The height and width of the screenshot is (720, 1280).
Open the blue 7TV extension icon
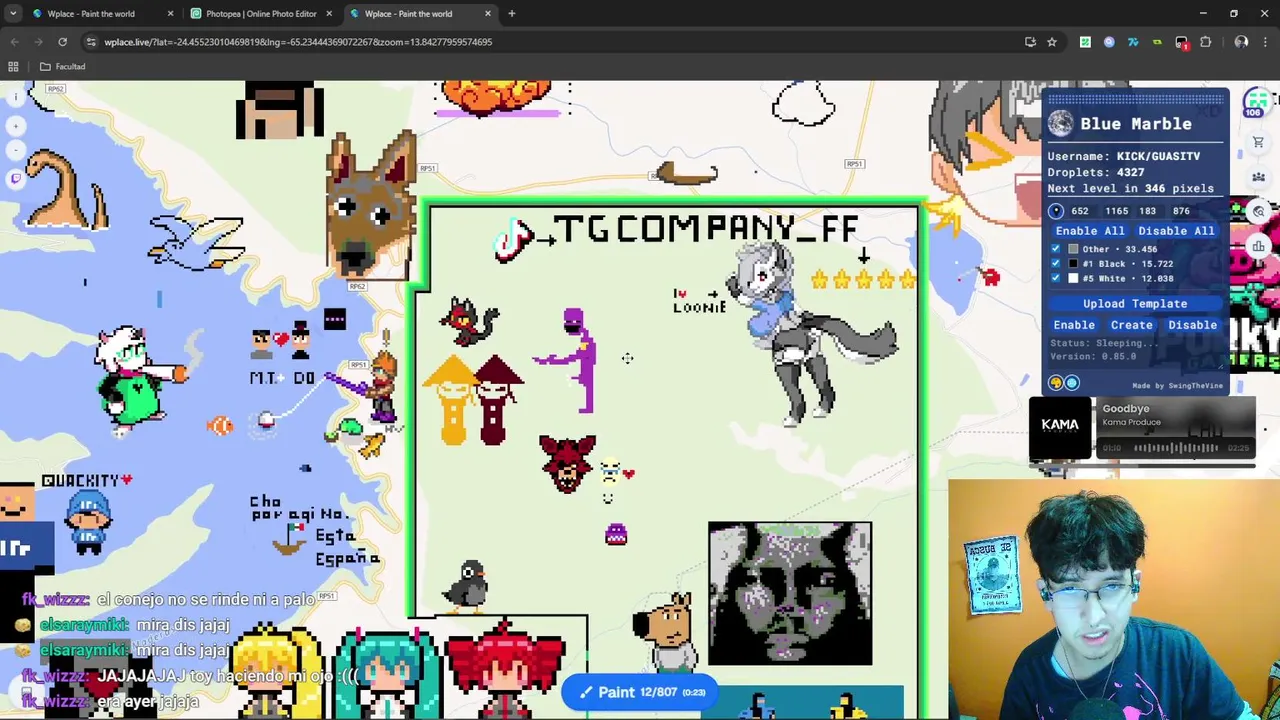(1133, 42)
